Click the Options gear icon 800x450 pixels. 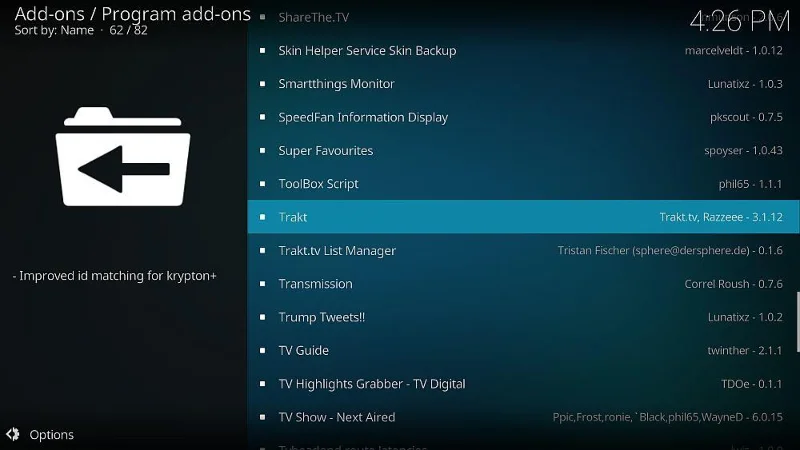[x=13, y=434]
